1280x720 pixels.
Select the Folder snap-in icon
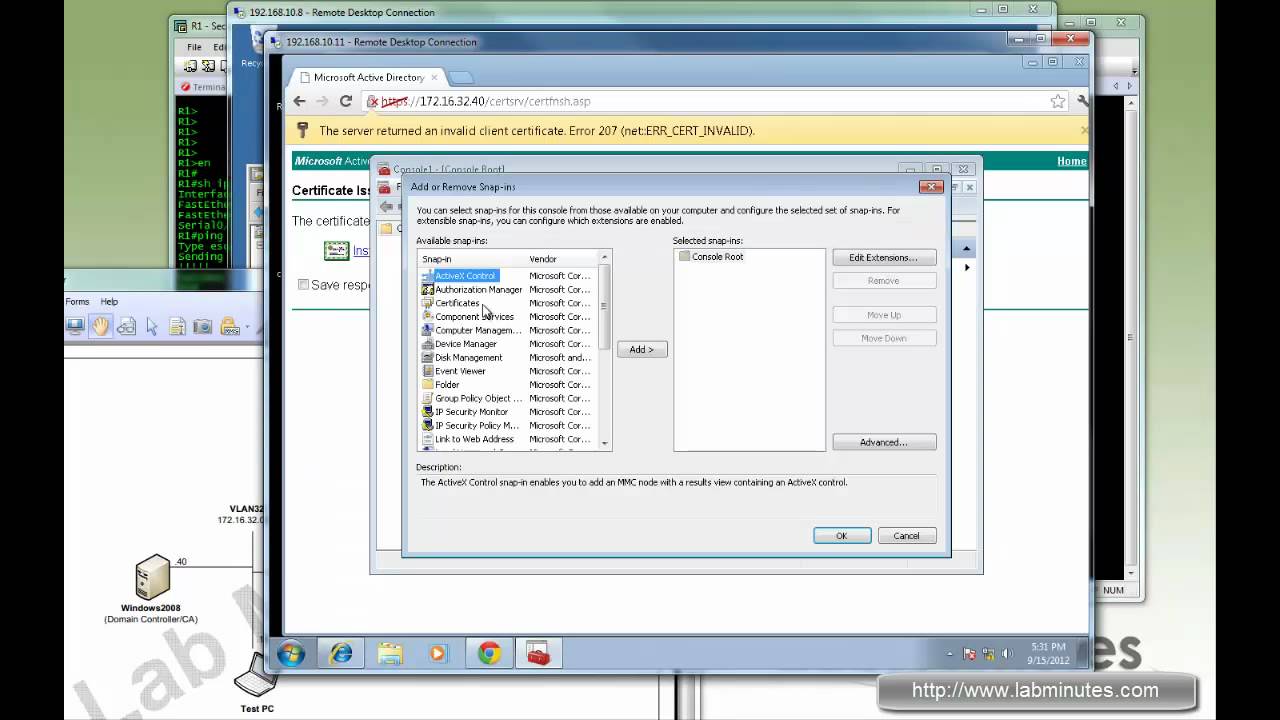pyautogui.click(x=427, y=384)
